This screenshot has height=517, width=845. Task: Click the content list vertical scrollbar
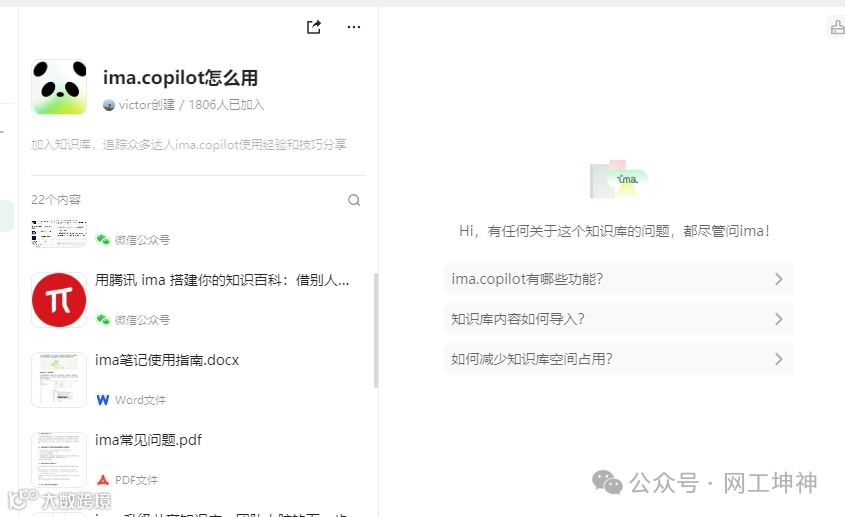376,330
